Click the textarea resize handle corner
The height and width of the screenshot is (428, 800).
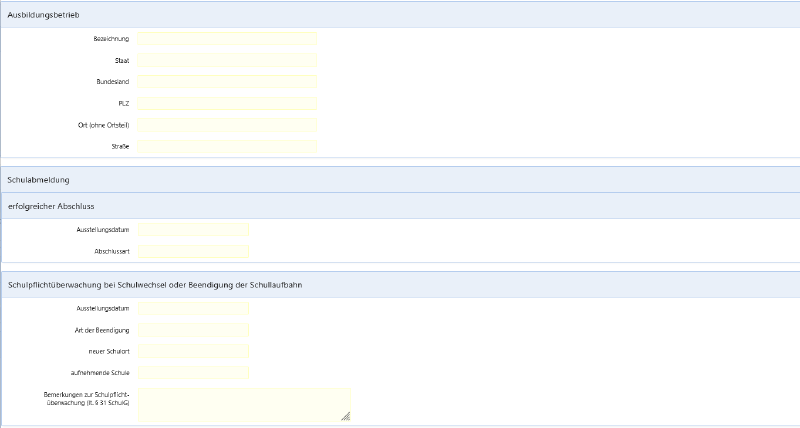[346, 416]
